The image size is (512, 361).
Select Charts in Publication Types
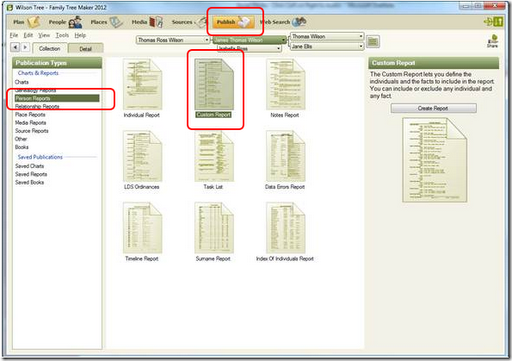coord(22,82)
